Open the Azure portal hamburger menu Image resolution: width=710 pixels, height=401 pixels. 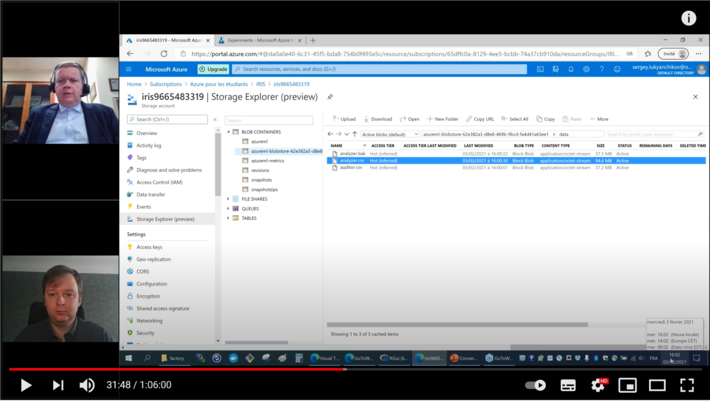(129, 69)
